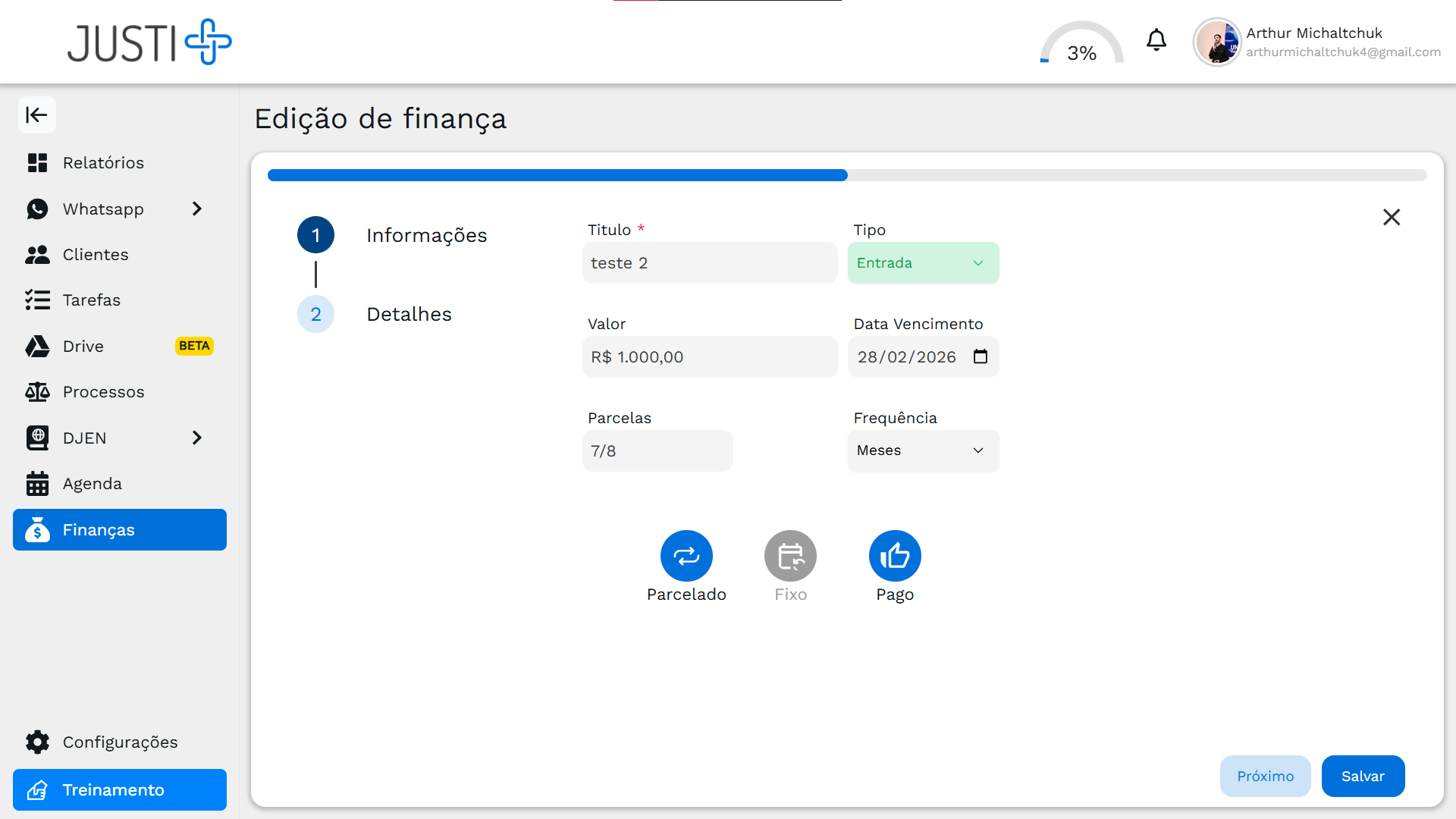Expand the DJEN sidebar submenu
Viewport: 1456px width, 819px height.
click(84, 438)
